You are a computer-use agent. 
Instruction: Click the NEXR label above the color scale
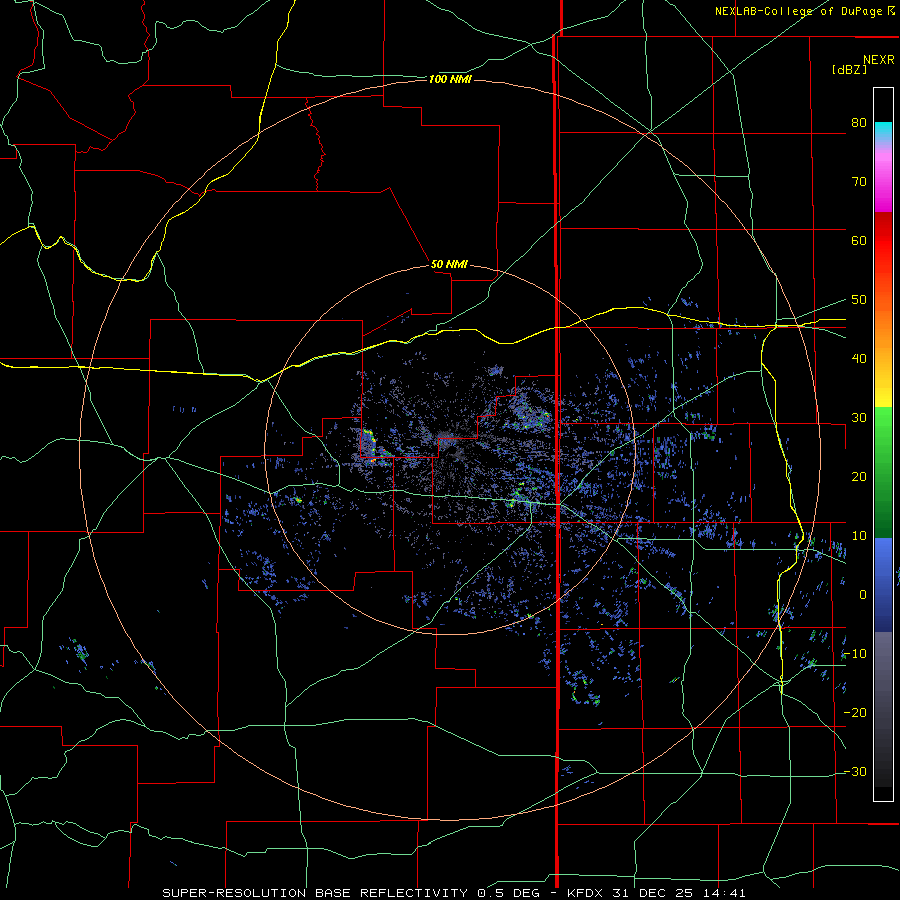click(x=879, y=60)
